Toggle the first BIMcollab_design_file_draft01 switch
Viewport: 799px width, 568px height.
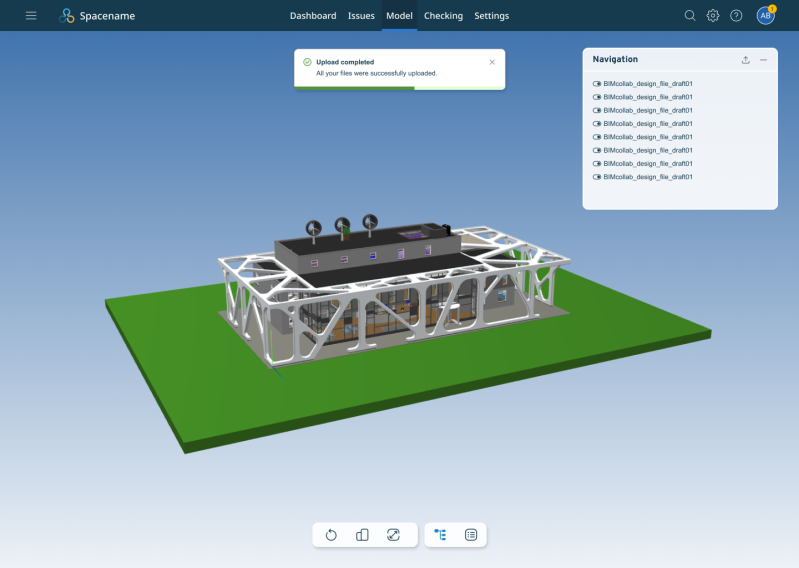pos(597,84)
